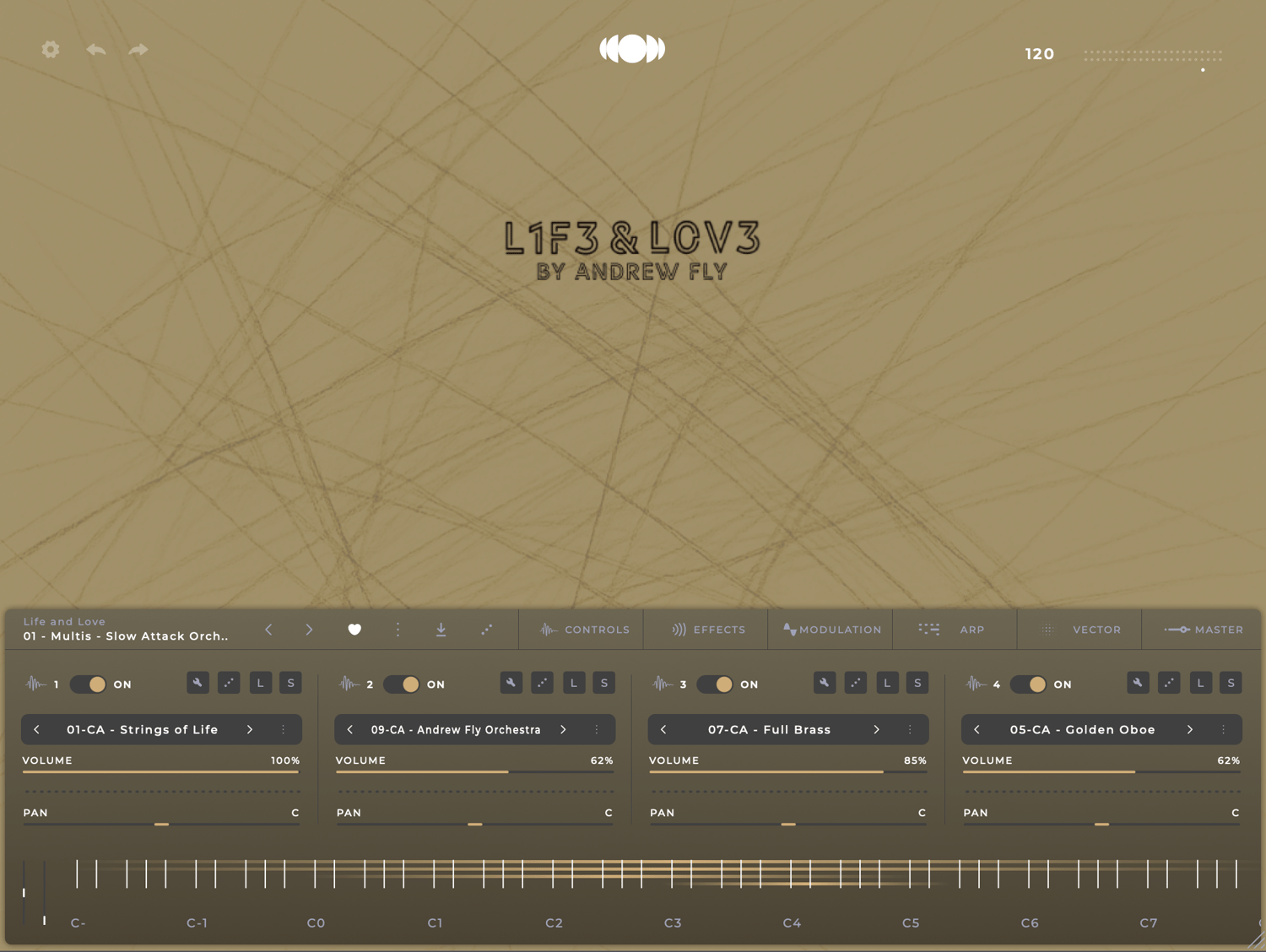Image resolution: width=1266 pixels, height=952 pixels.
Task: Open layer 2 wrench edit icon
Action: [511, 683]
